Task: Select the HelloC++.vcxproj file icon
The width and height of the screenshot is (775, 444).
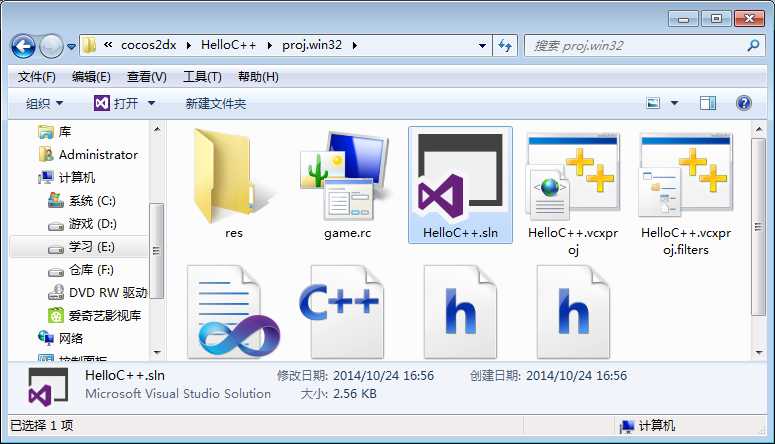Action: coord(573,176)
